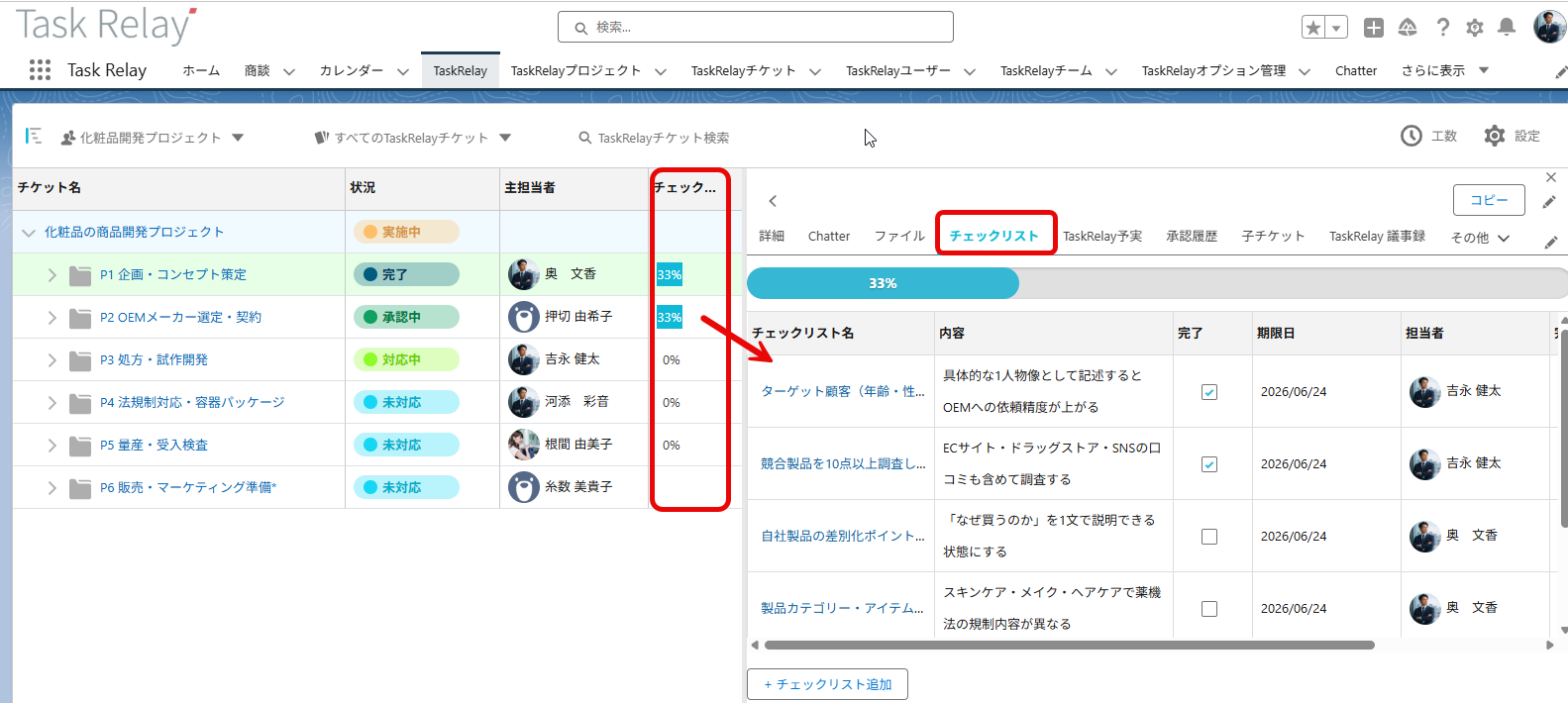
Task: Open the setup gear icon in header
Action: (1475, 28)
